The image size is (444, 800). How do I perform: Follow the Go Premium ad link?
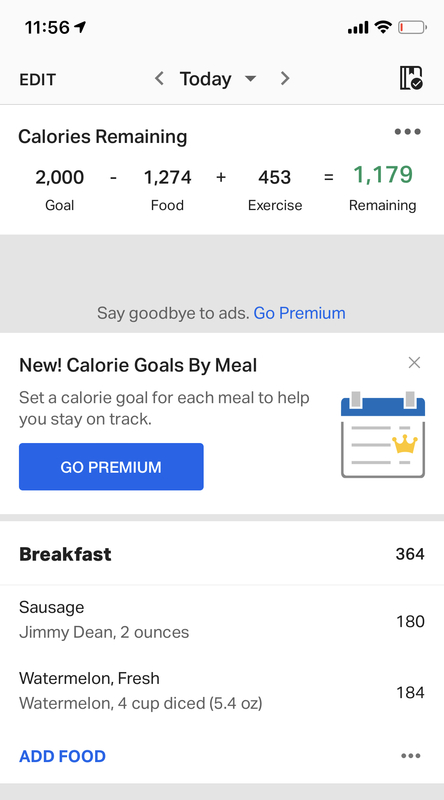click(300, 313)
